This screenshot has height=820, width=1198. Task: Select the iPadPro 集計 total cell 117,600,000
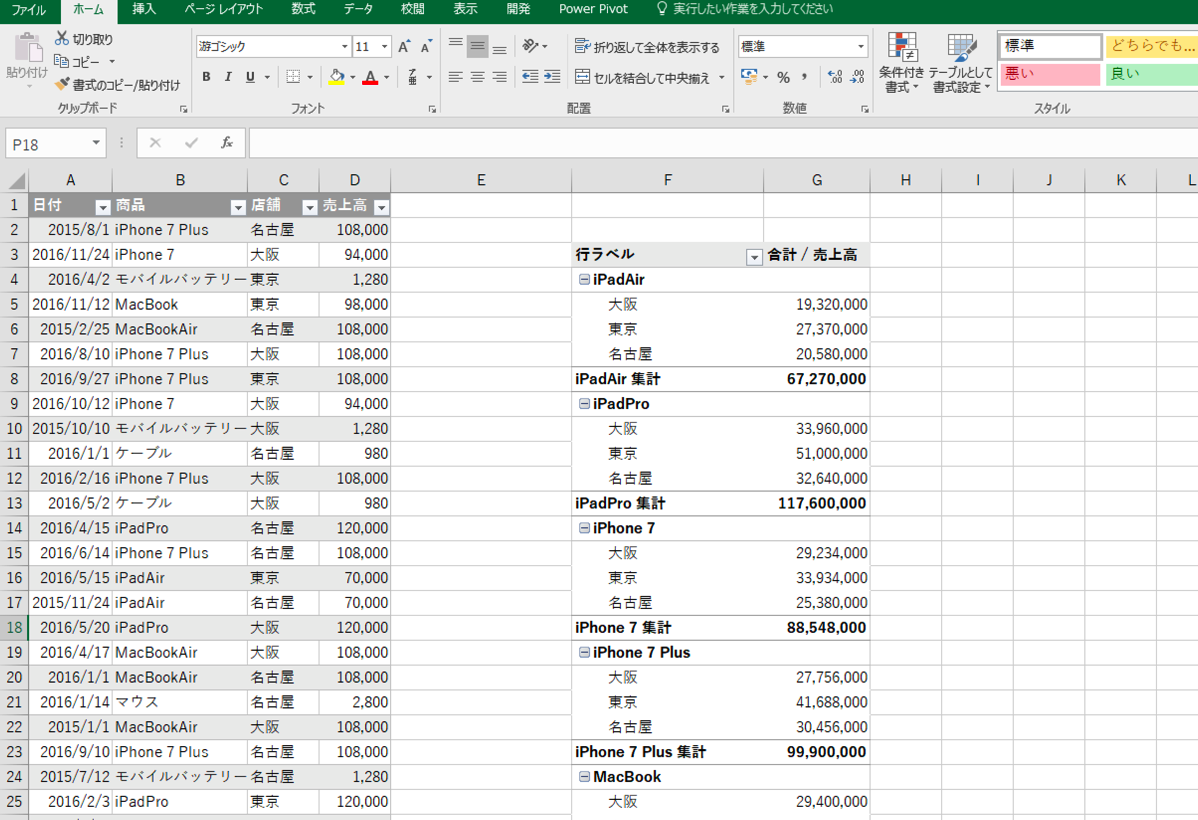coord(817,504)
